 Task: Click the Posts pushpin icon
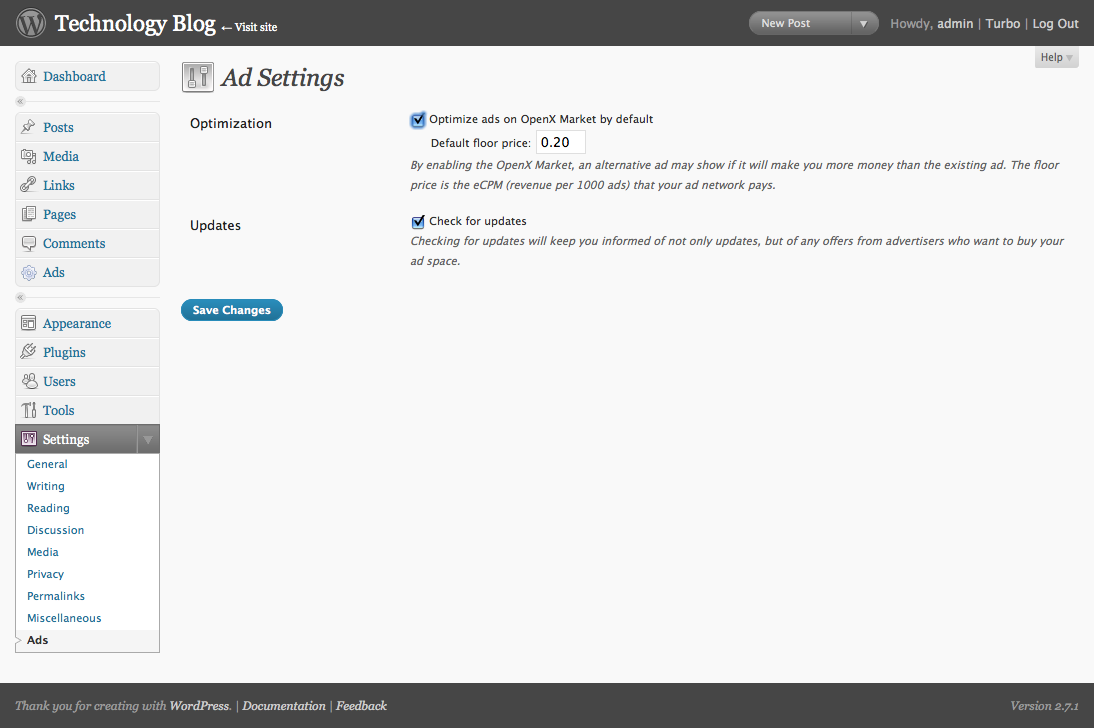29,128
